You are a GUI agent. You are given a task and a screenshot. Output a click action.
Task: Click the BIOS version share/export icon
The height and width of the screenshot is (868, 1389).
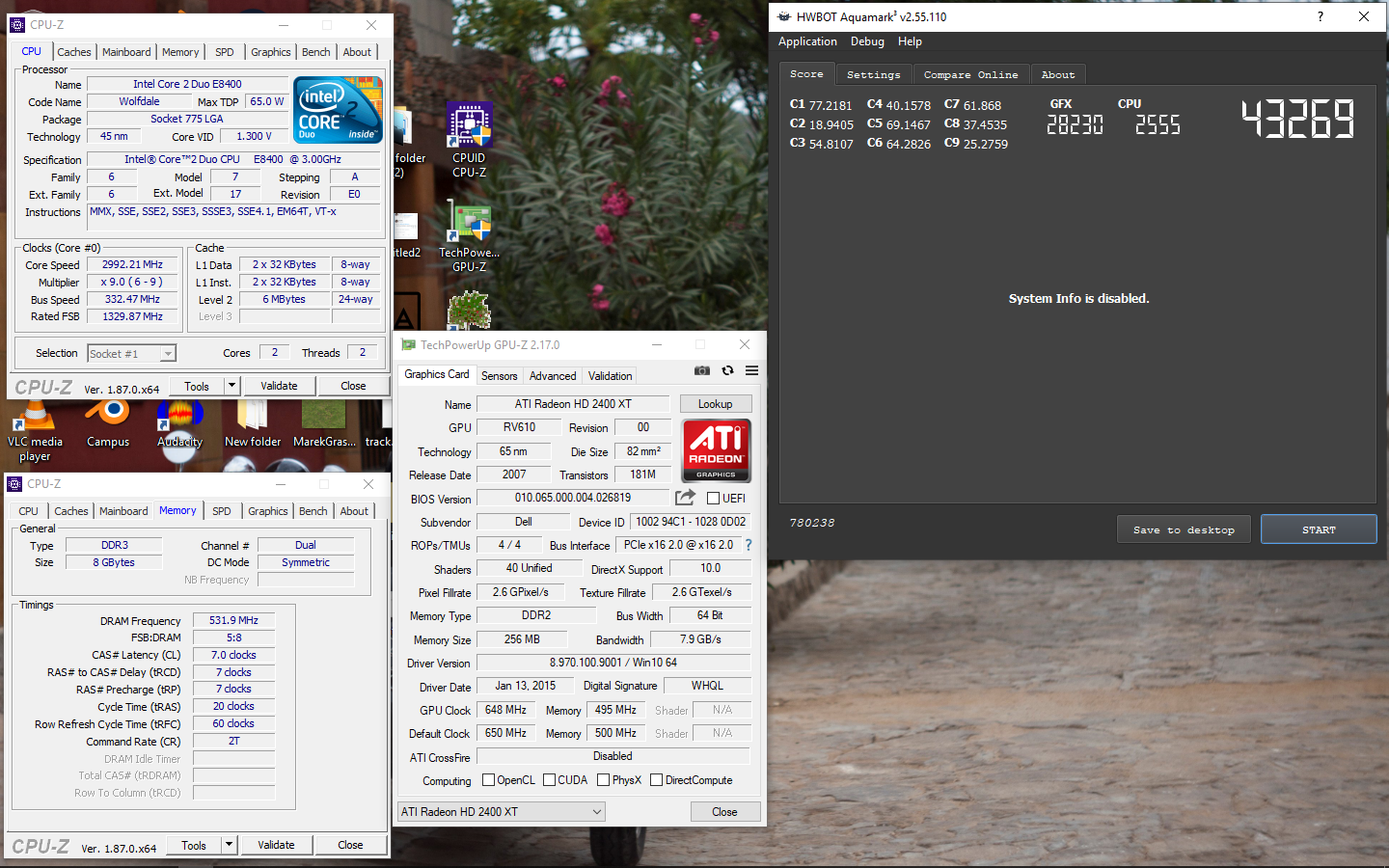(x=685, y=498)
